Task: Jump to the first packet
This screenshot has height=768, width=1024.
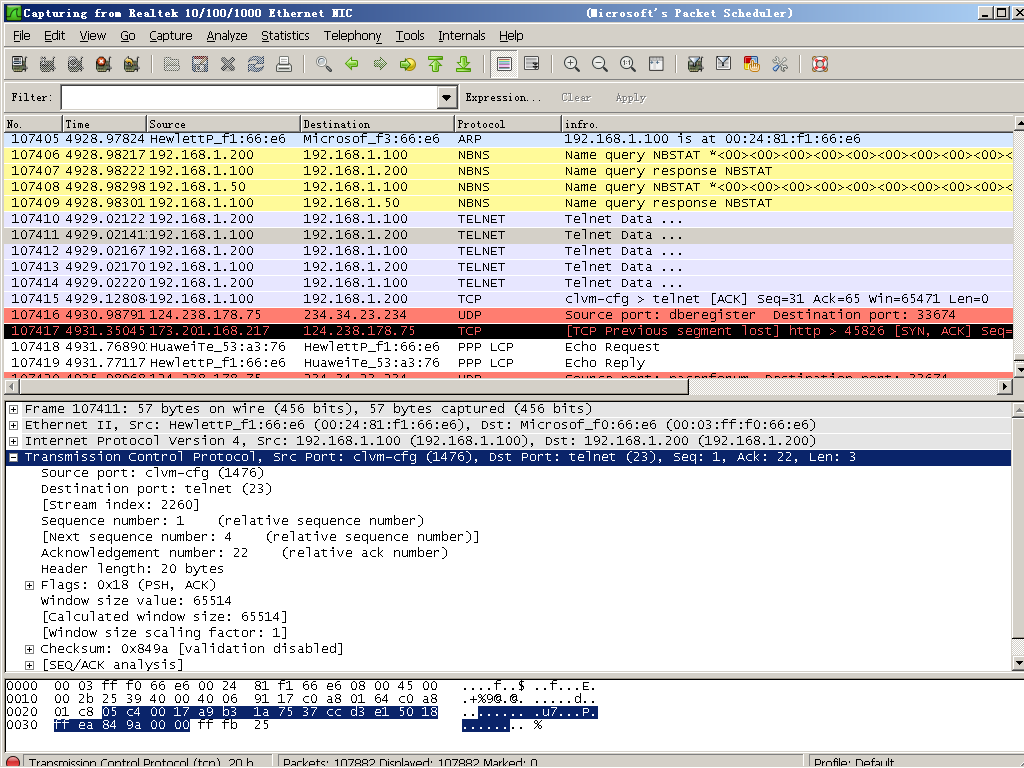Action: tap(436, 64)
